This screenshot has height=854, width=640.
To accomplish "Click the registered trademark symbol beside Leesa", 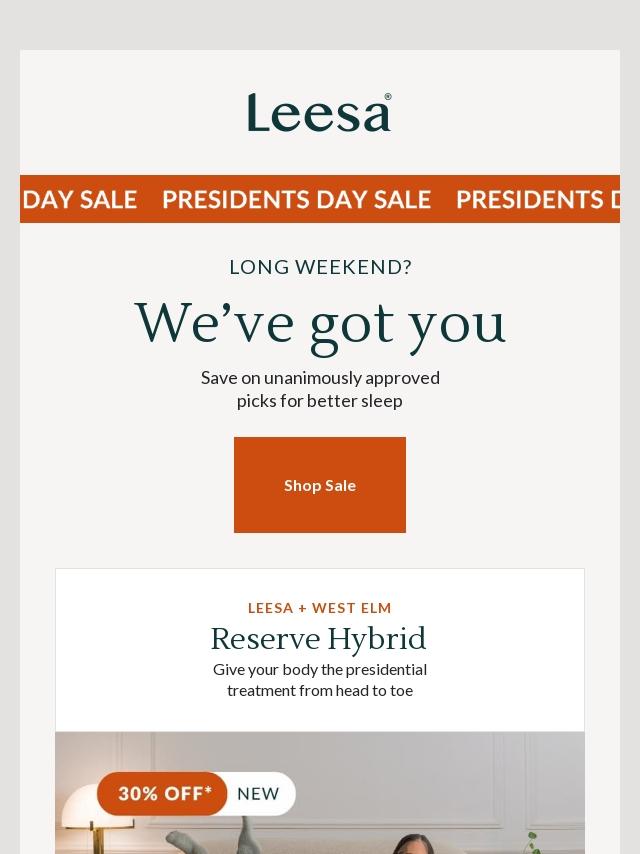I will tap(388, 97).
